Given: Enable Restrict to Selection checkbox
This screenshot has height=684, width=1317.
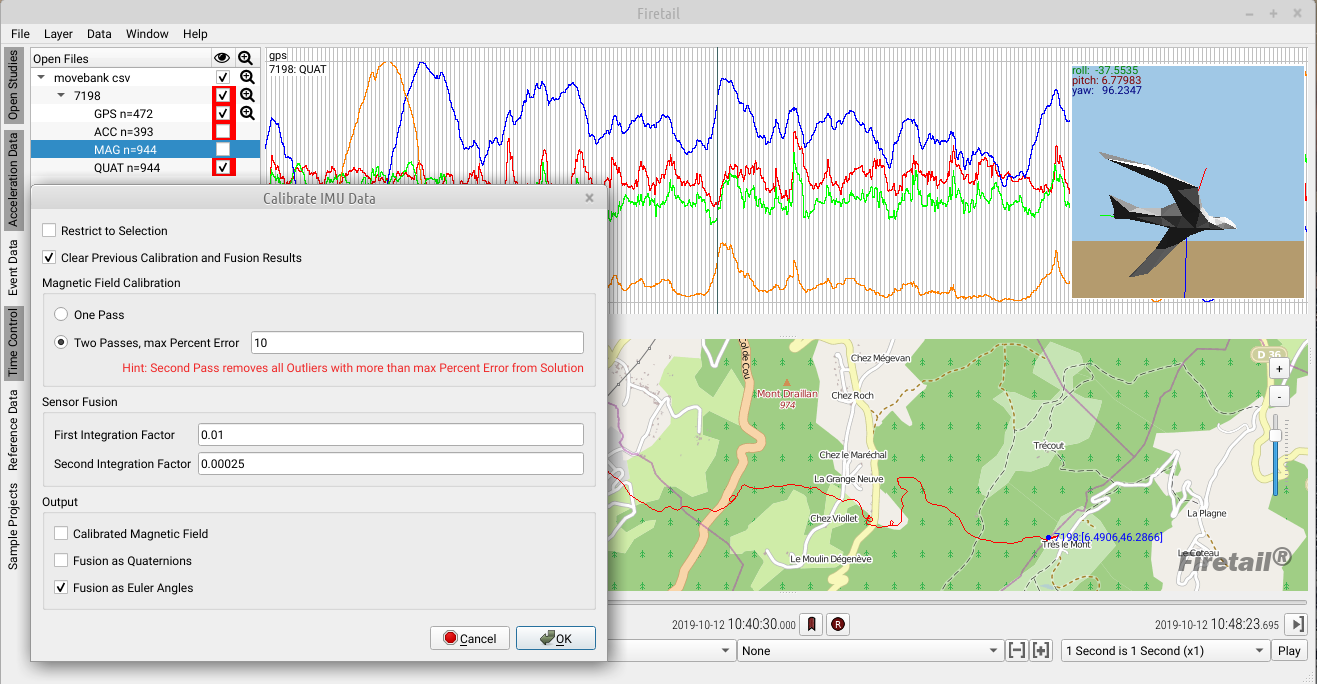Looking at the screenshot, I should 49,231.
